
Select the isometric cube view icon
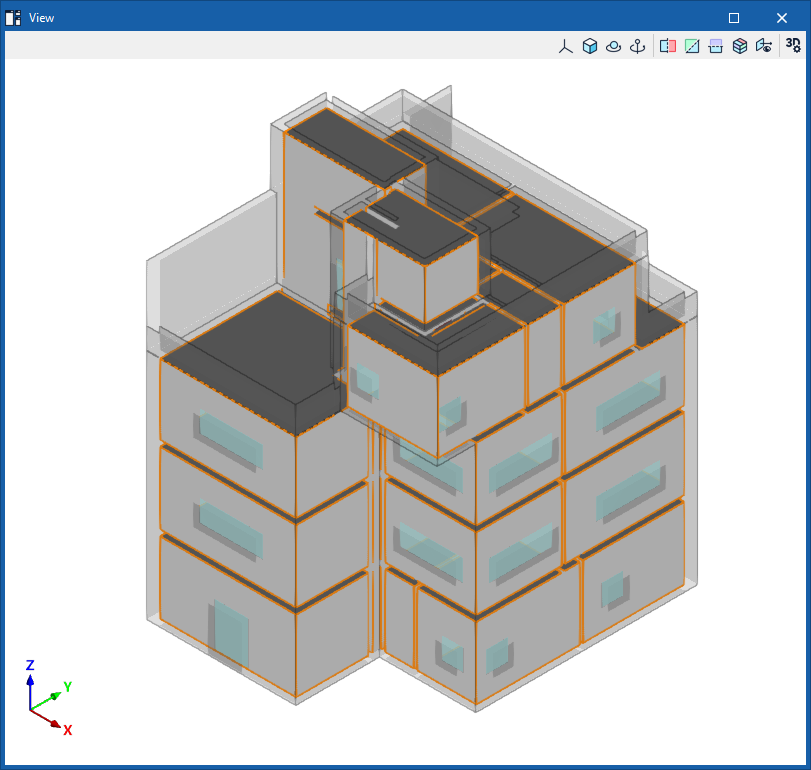(590, 47)
